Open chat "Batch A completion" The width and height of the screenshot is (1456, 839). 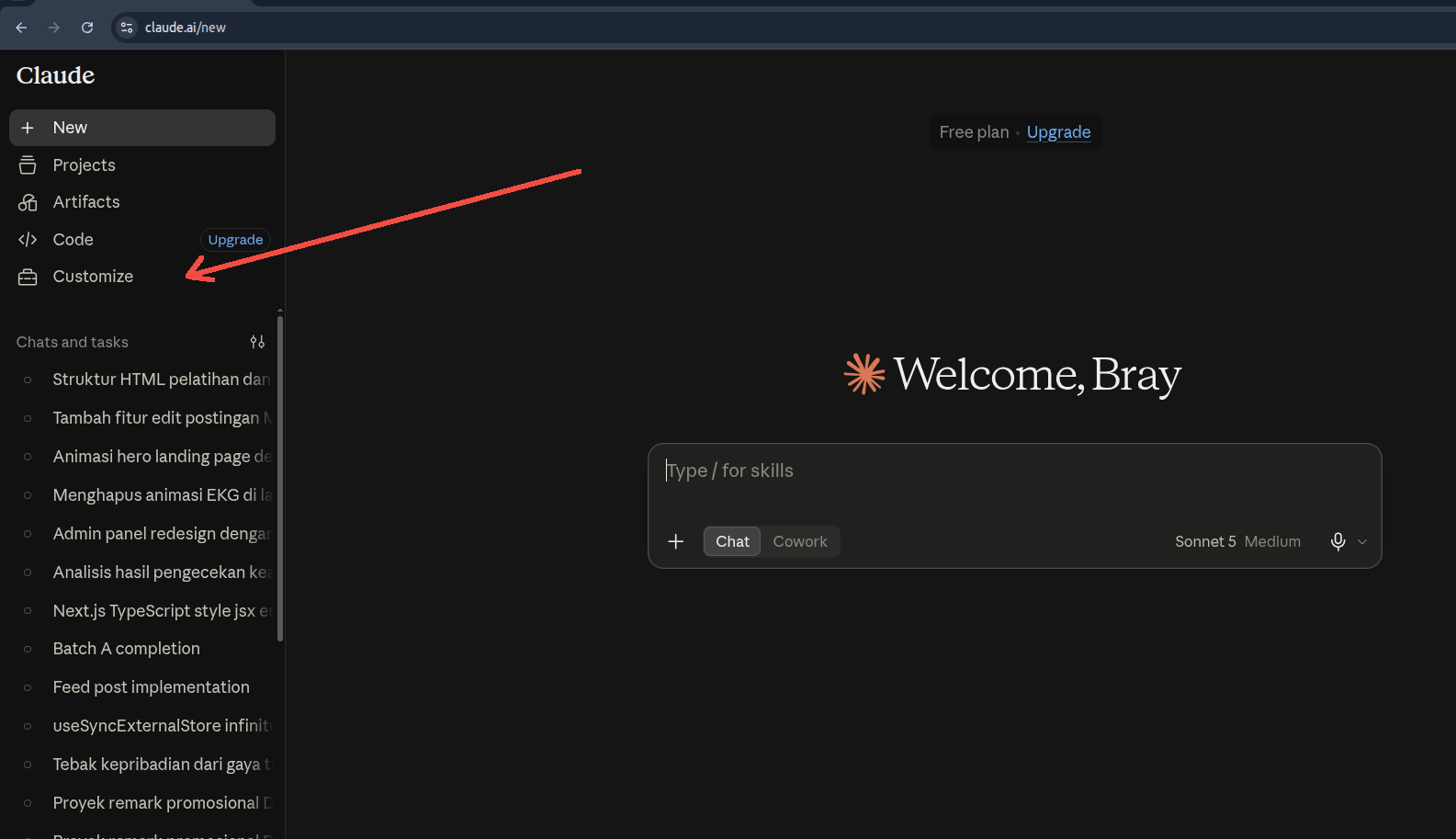(x=142, y=649)
